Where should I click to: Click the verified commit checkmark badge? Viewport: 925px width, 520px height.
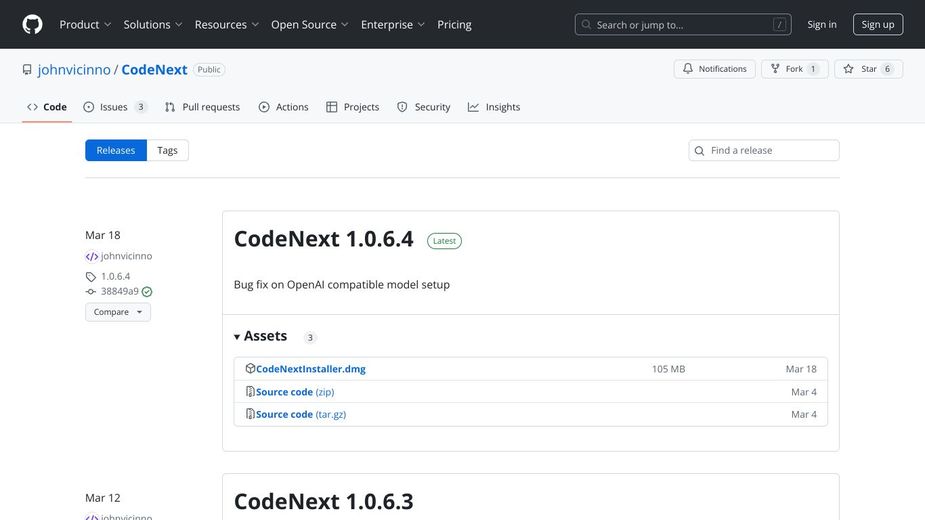[147, 292]
